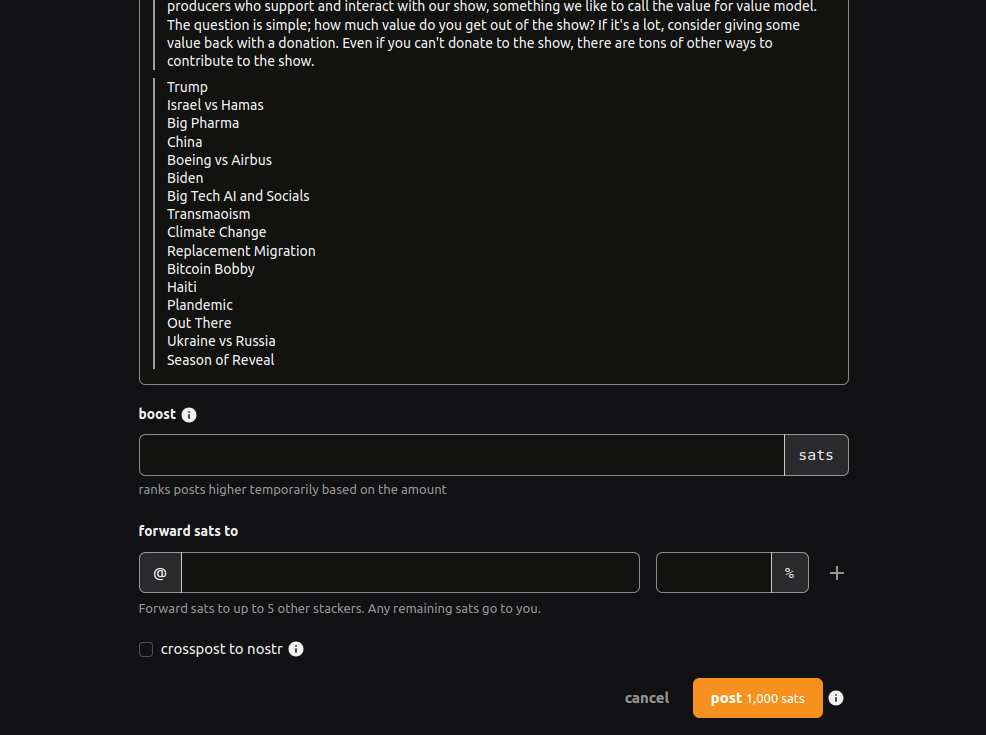Screen dimensions: 986x735
Task: Focus the forward sats username input
Action: pyautogui.click(x=410, y=573)
